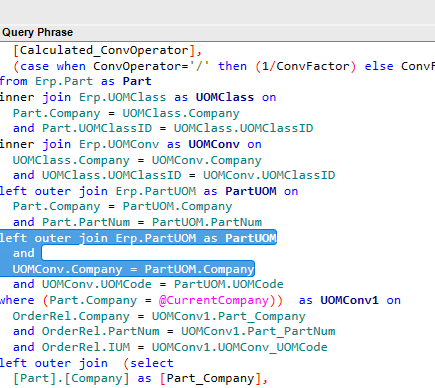Click 'OrderRel.Company = UOMConv1.Part_Company' line
Image resolution: width=435 pixels, height=388 pixels.
pyautogui.click(x=159, y=316)
